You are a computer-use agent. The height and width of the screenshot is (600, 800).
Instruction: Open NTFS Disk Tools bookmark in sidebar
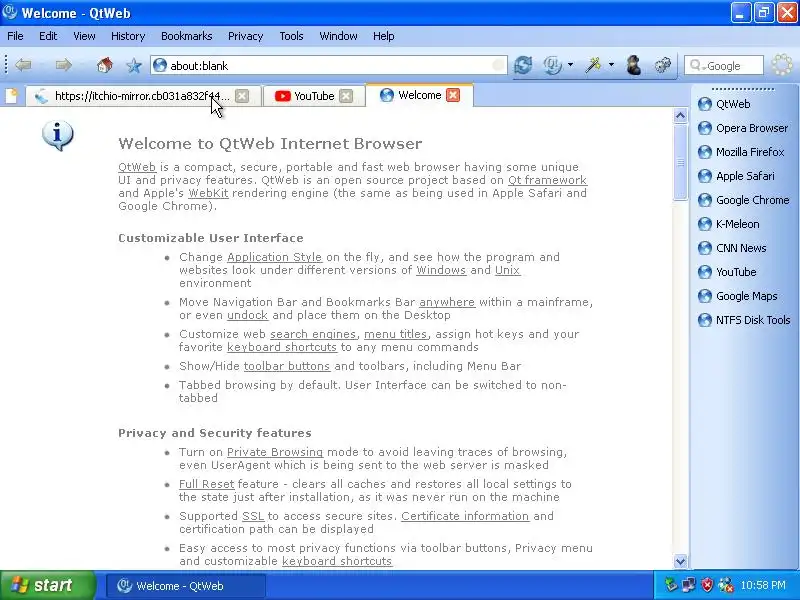point(744,320)
